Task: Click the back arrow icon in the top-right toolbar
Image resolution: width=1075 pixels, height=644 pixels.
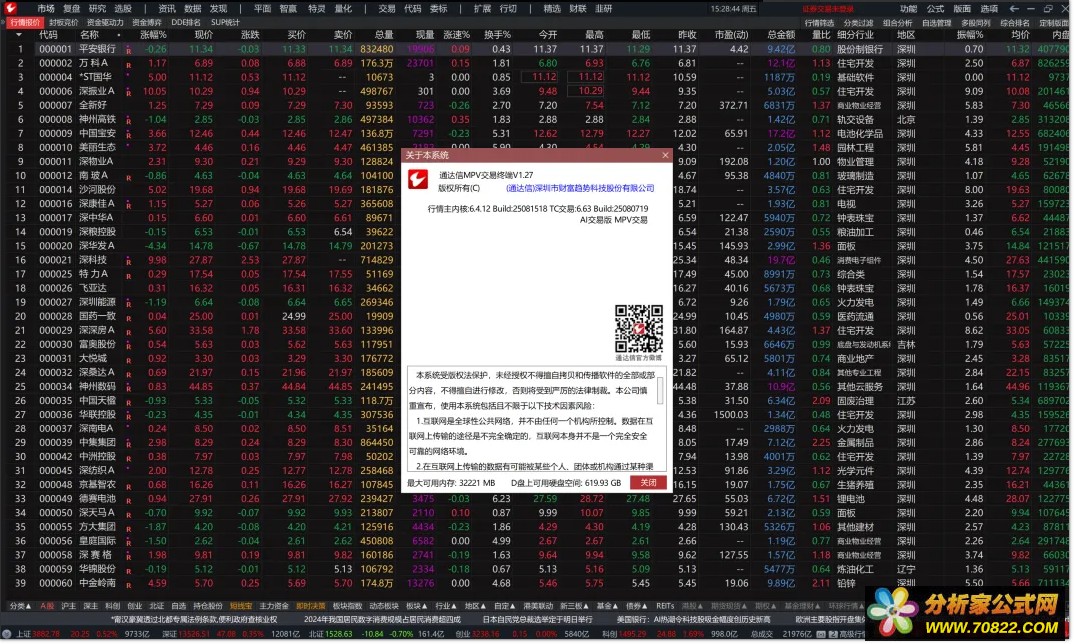Action: [x=1014, y=9]
